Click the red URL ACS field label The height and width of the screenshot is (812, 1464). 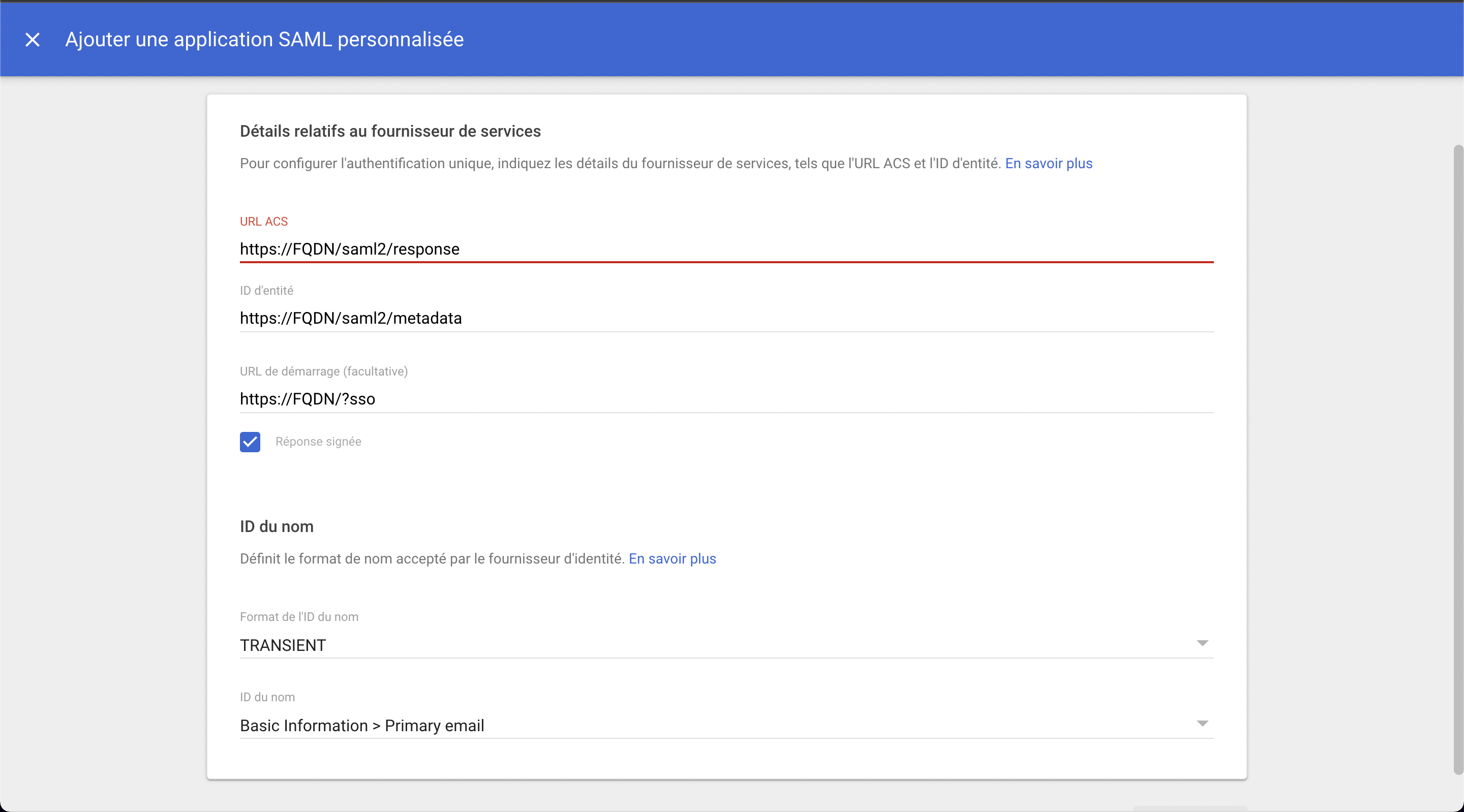click(263, 222)
